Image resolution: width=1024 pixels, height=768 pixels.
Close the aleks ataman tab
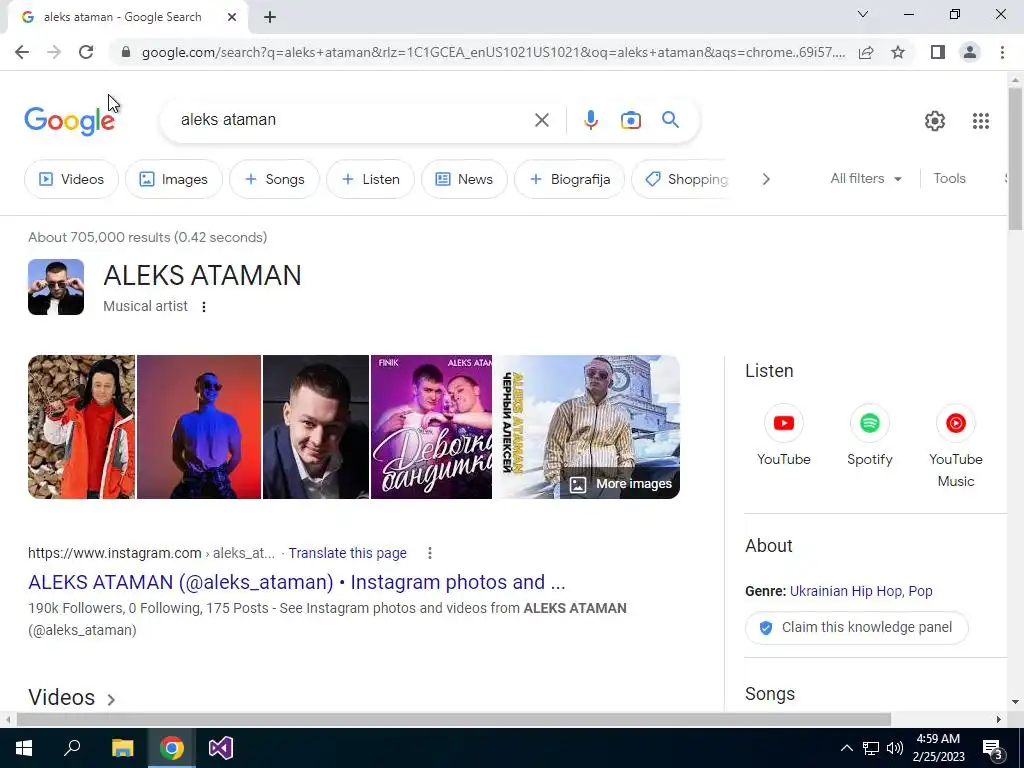tap(232, 18)
